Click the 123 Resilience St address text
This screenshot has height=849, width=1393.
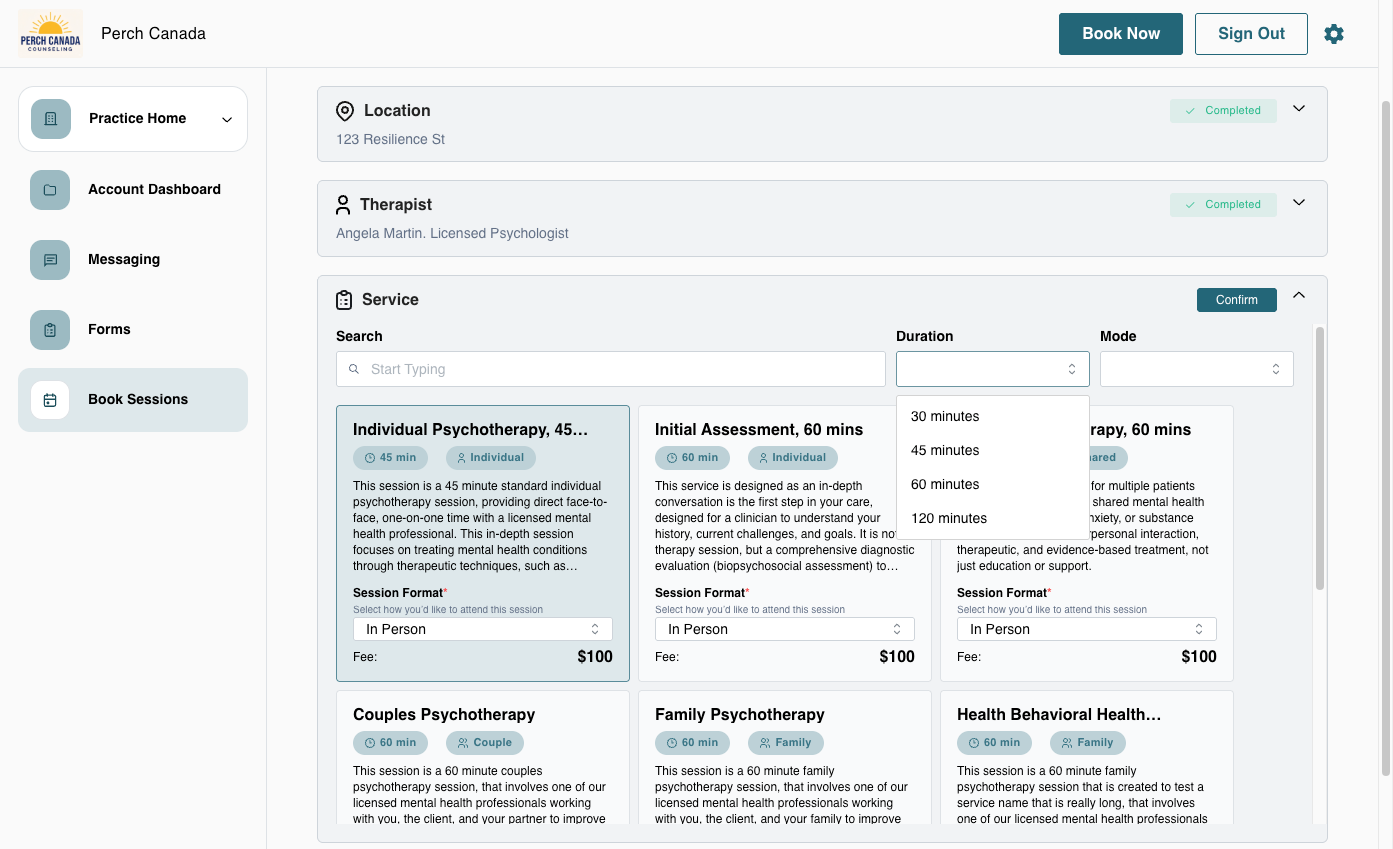tap(391, 139)
